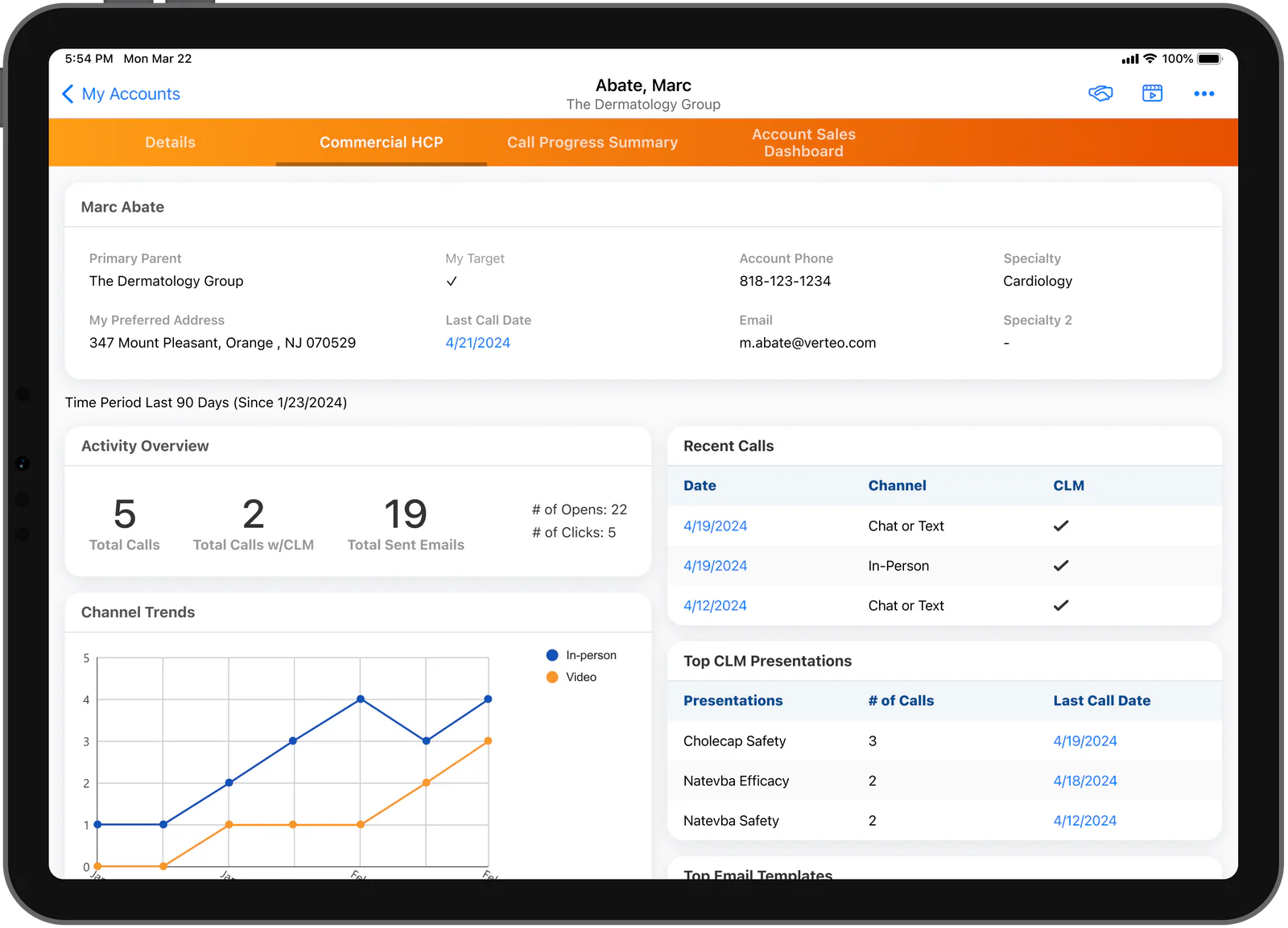This screenshot has height=928, width=1288.
Task: Sort recent calls by Channel column header
Action: point(897,485)
